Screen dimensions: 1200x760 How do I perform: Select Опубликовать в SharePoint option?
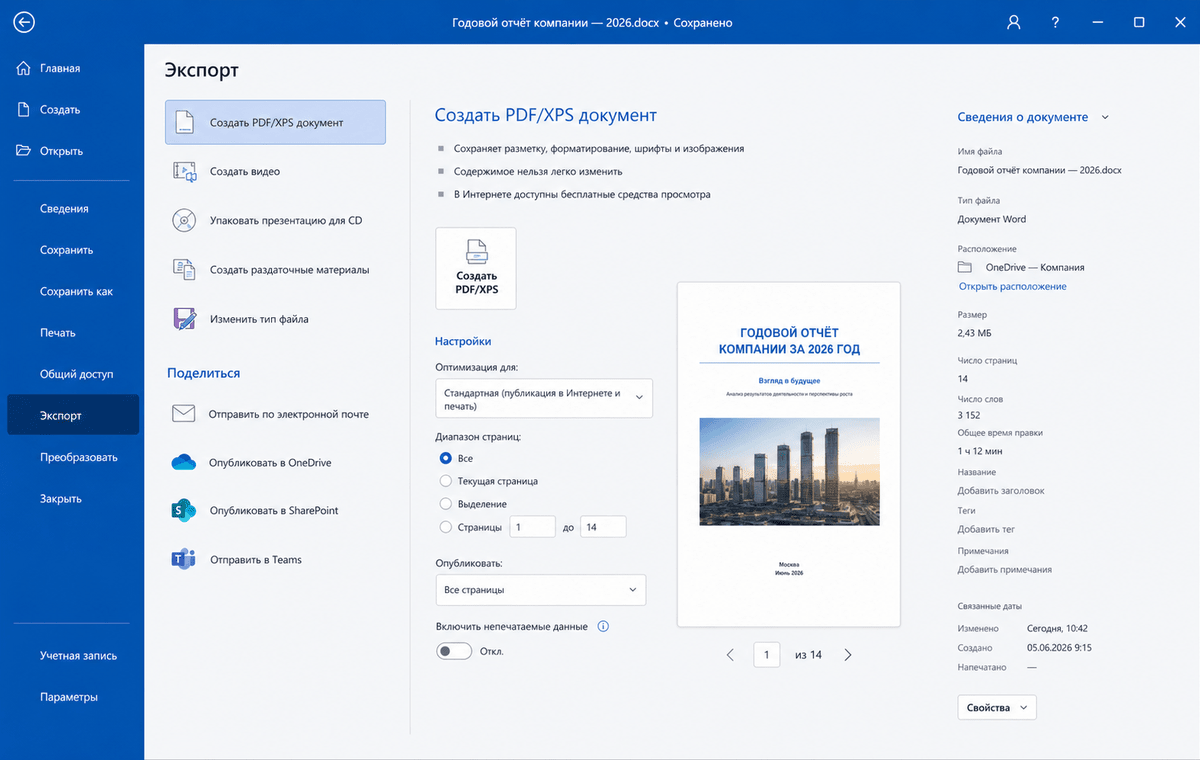tap(275, 510)
